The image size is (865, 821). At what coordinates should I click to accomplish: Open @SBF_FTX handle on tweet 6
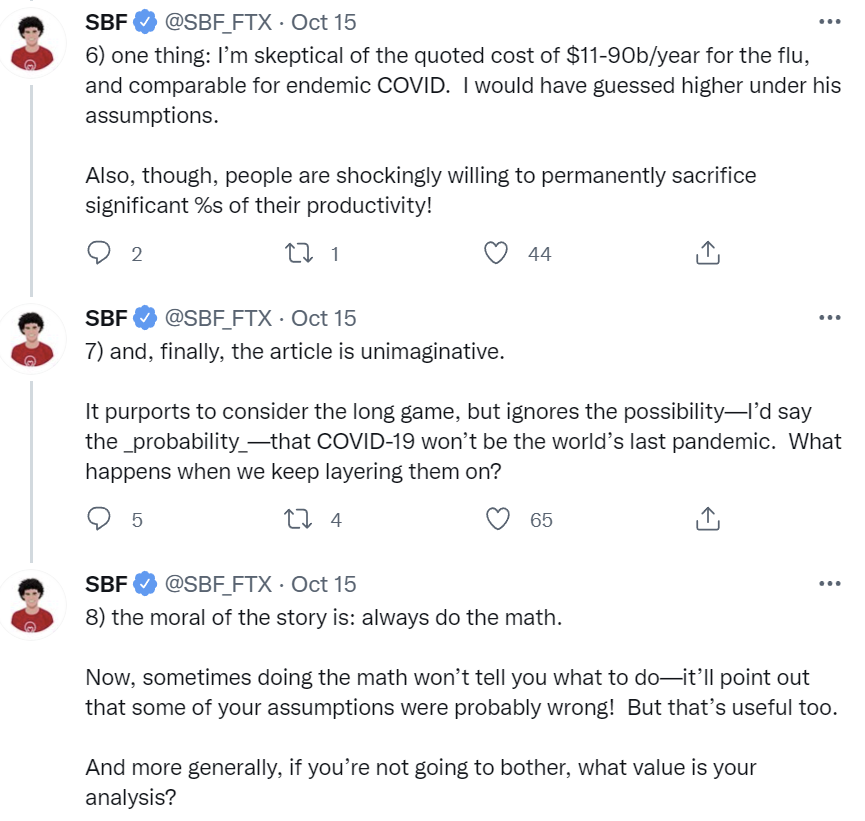pyautogui.click(x=217, y=21)
